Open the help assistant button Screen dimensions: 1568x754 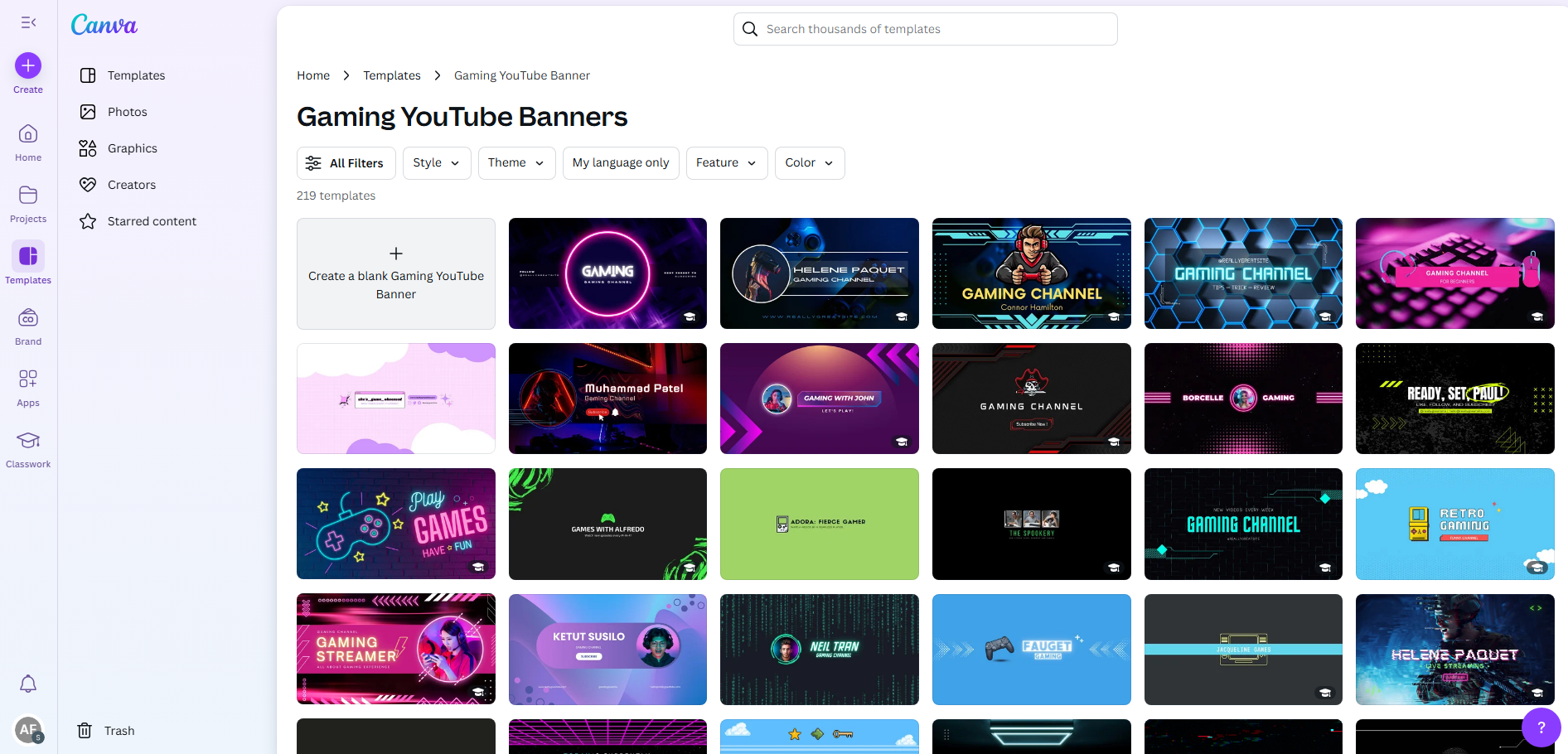[x=1541, y=727]
